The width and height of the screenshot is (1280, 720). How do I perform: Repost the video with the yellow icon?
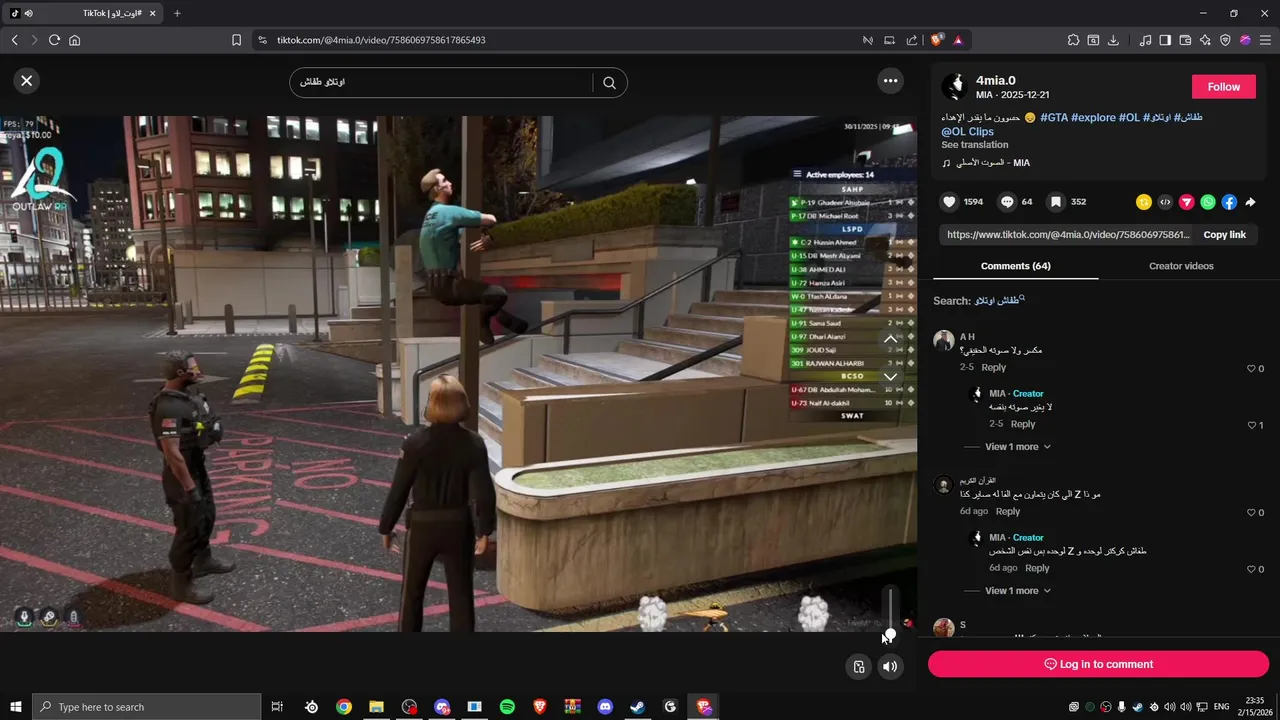(1144, 202)
